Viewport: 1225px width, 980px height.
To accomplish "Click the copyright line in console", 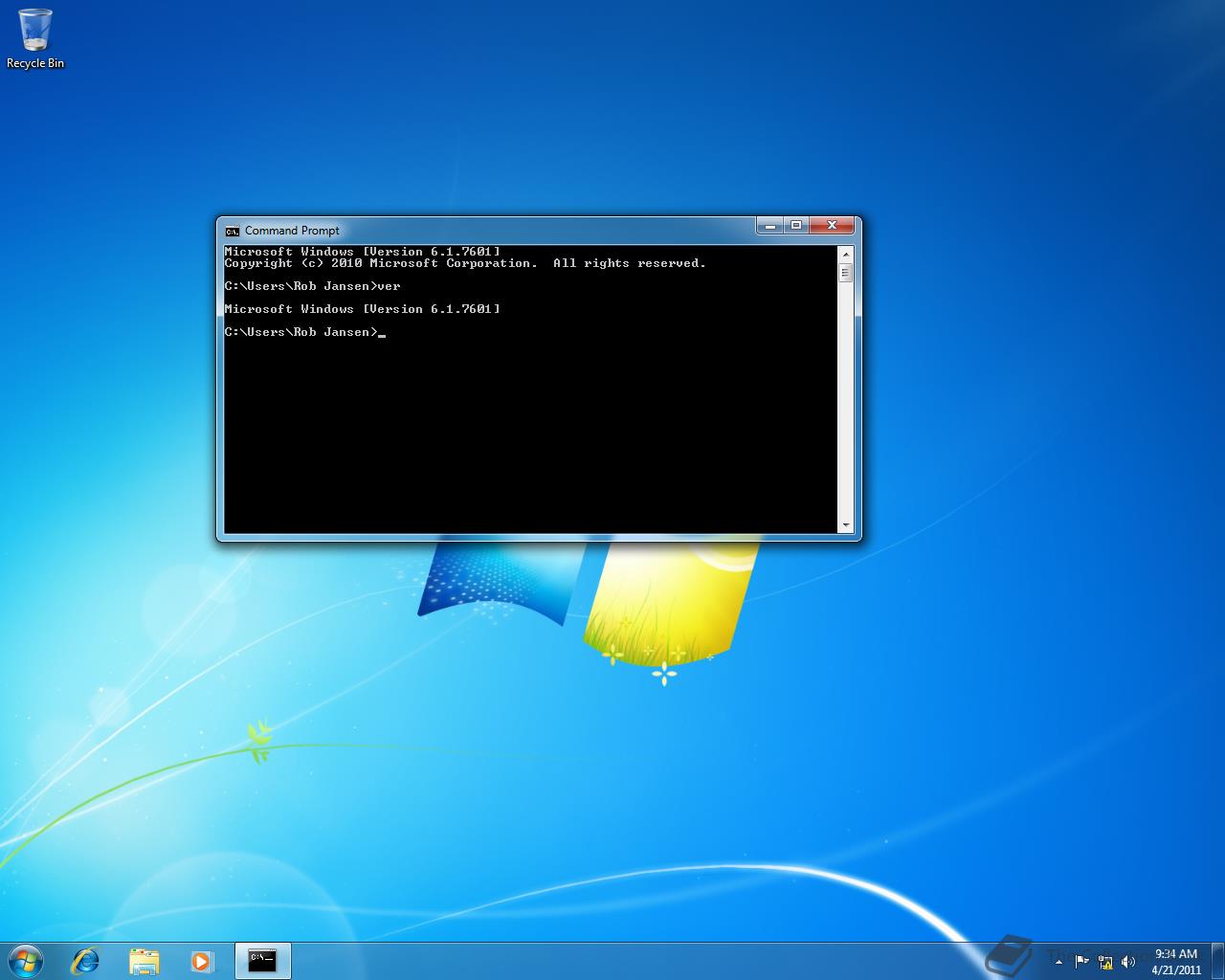I will coord(465,263).
